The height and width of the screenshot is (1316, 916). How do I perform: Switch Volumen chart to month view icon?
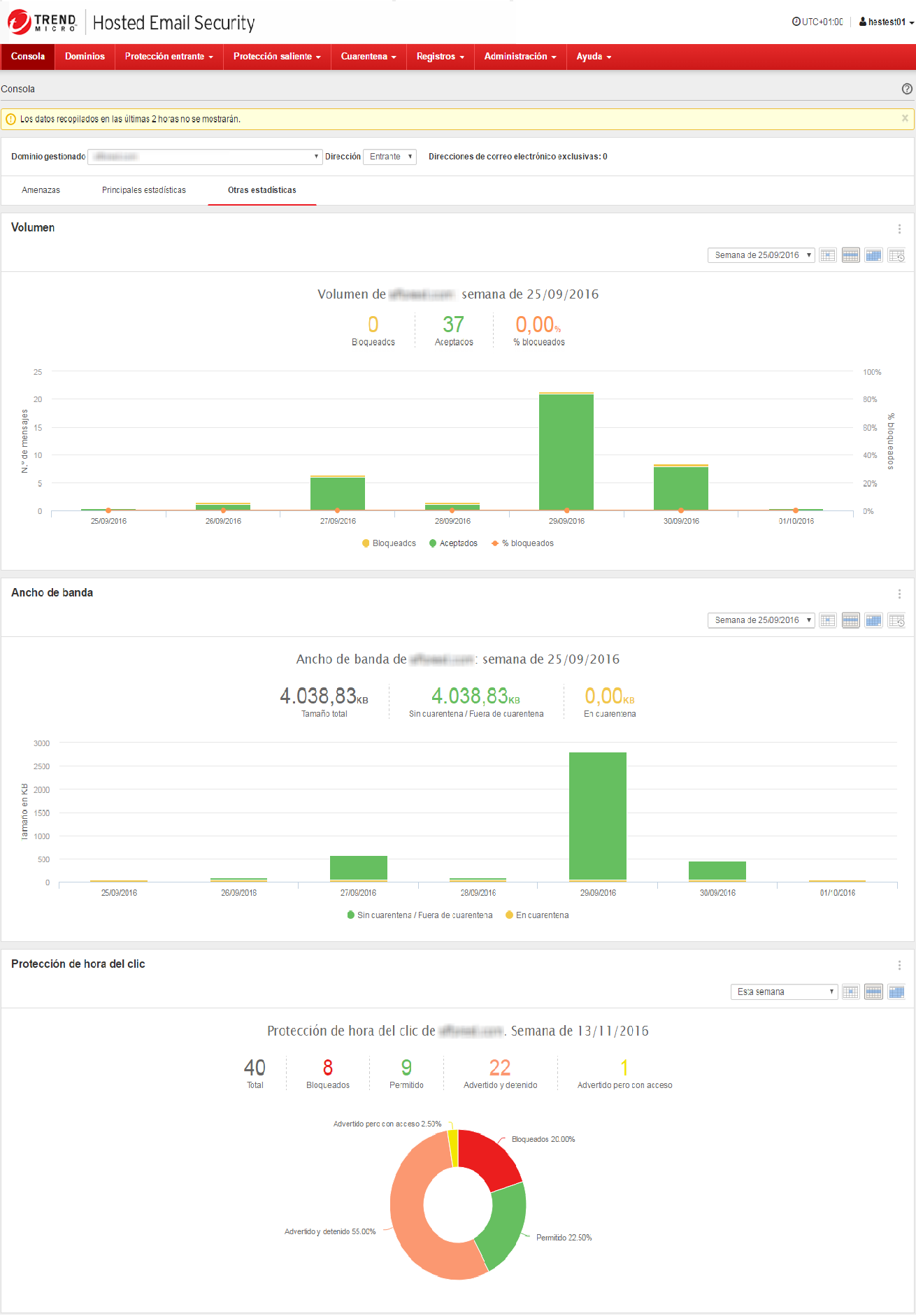[873, 255]
